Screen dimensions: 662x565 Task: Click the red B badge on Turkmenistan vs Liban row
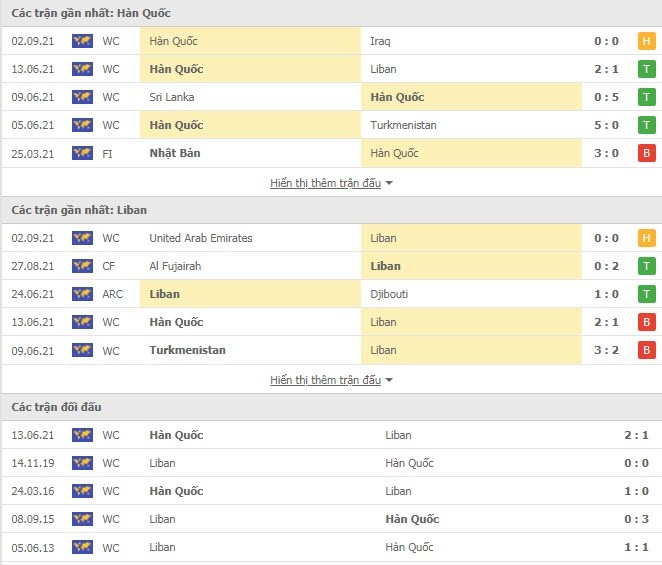click(x=646, y=350)
